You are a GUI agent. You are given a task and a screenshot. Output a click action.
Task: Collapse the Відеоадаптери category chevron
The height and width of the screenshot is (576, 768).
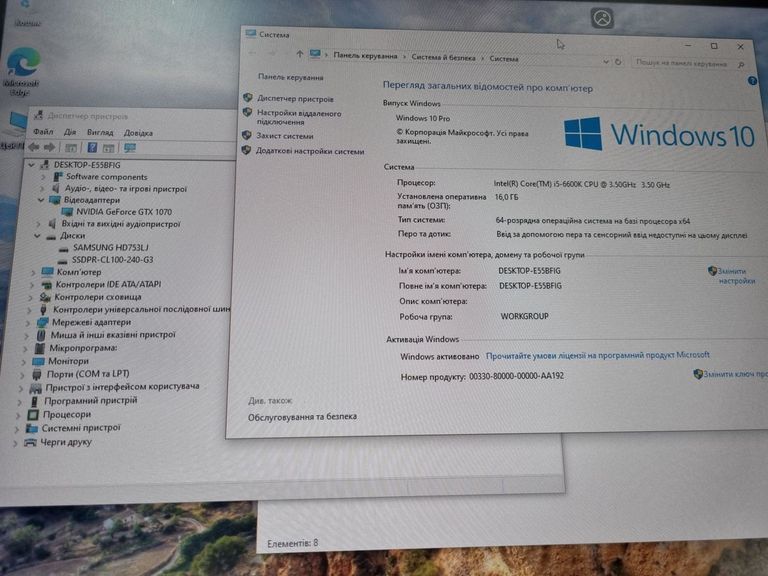(41, 200)
